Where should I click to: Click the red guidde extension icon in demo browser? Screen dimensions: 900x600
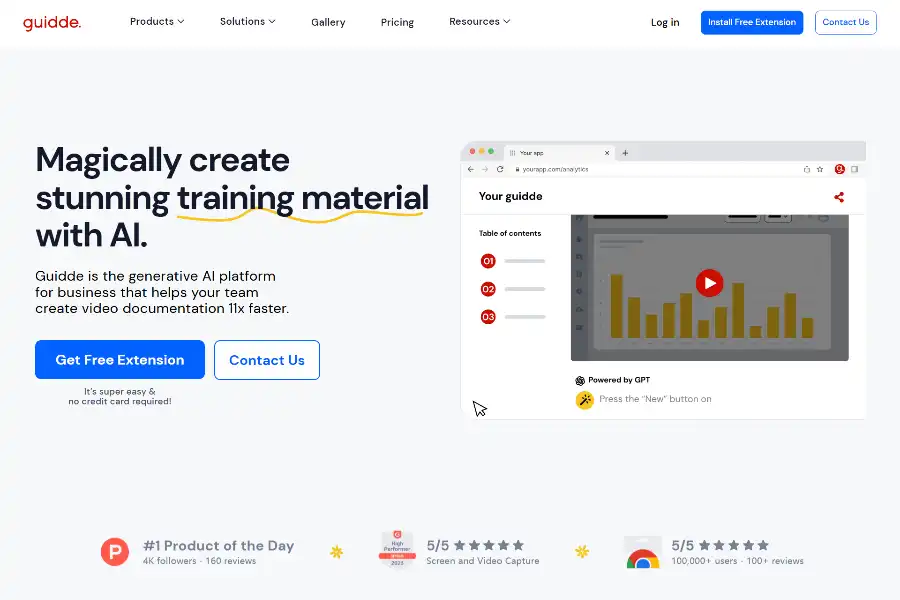pos(840,169)
